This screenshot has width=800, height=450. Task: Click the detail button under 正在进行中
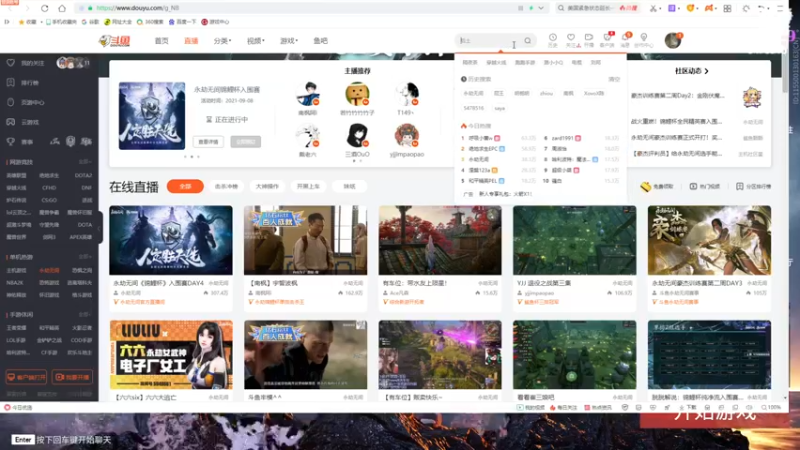pyautogui.click(x=208, y=141)
